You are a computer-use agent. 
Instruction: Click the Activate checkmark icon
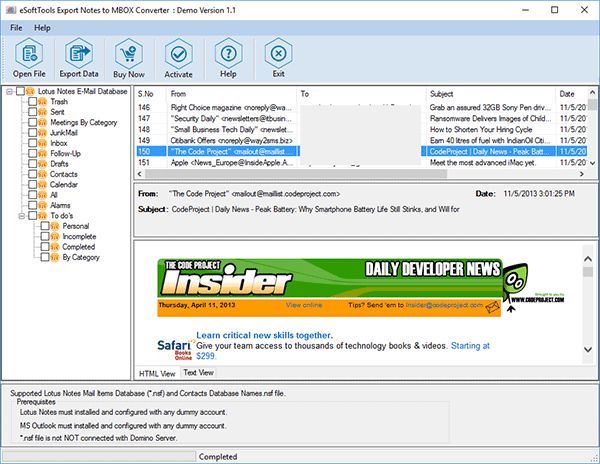click(178, 54)
